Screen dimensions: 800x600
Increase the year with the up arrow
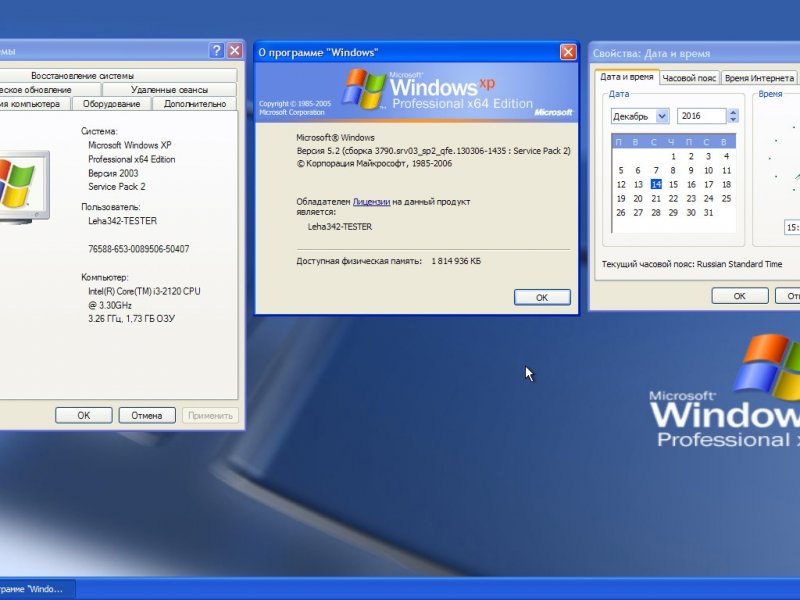click(733, 113)
